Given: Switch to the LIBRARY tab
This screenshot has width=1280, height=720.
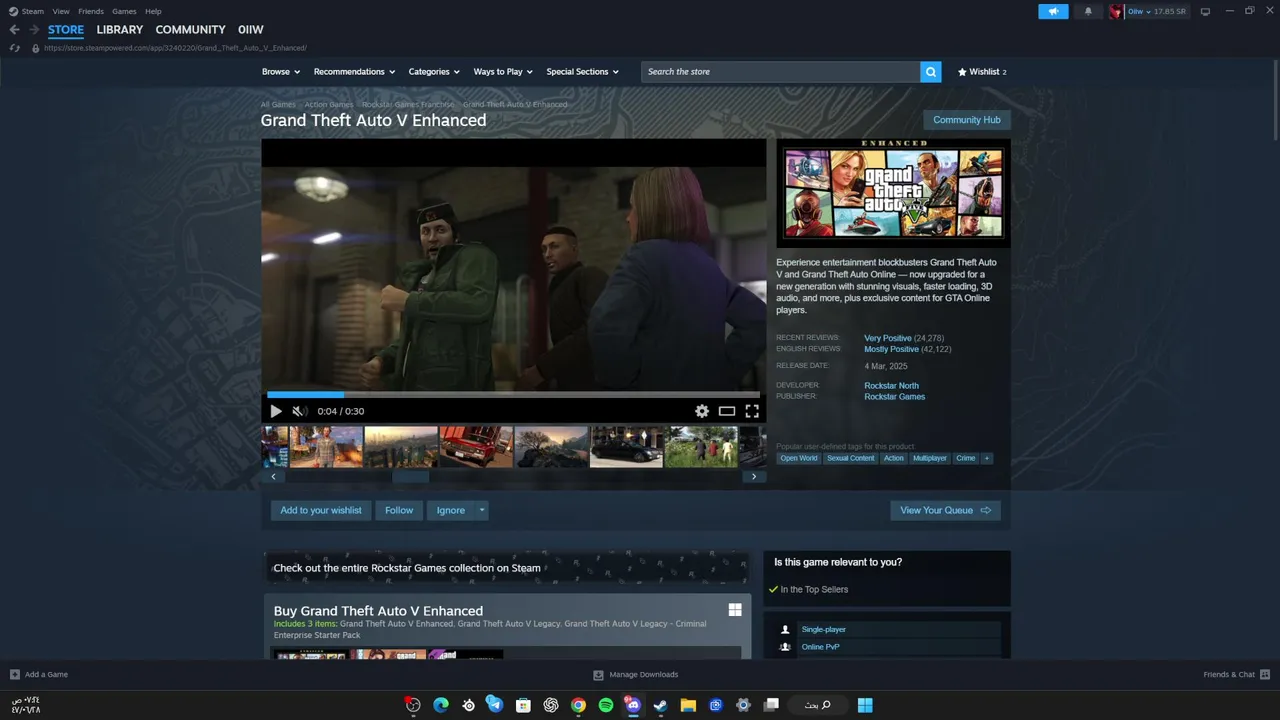Looking at the screenshot, I should tap(119, 30).
